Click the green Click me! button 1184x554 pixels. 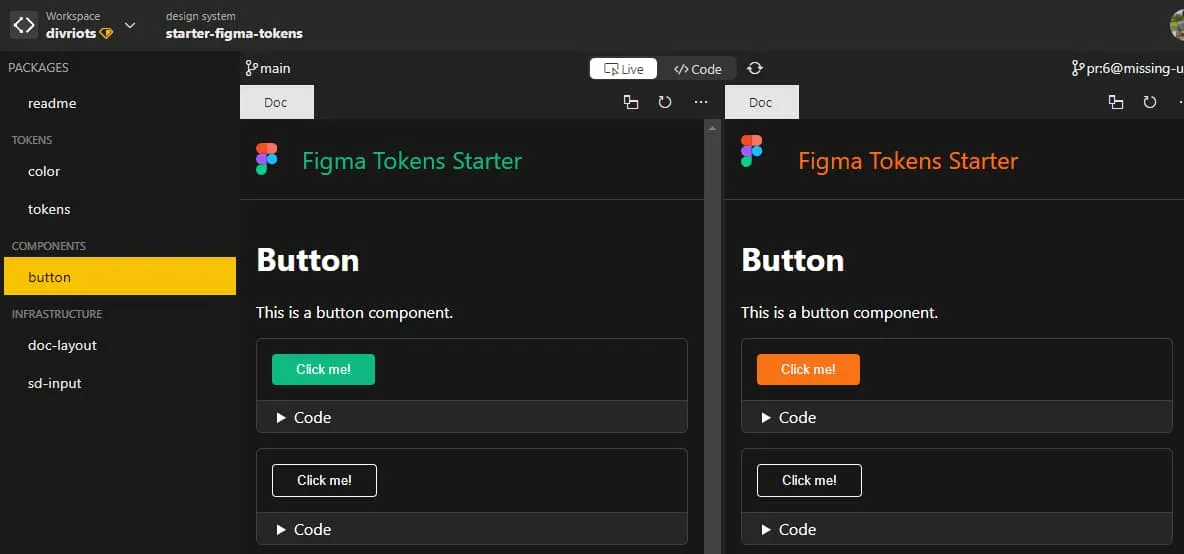(323, 369)
